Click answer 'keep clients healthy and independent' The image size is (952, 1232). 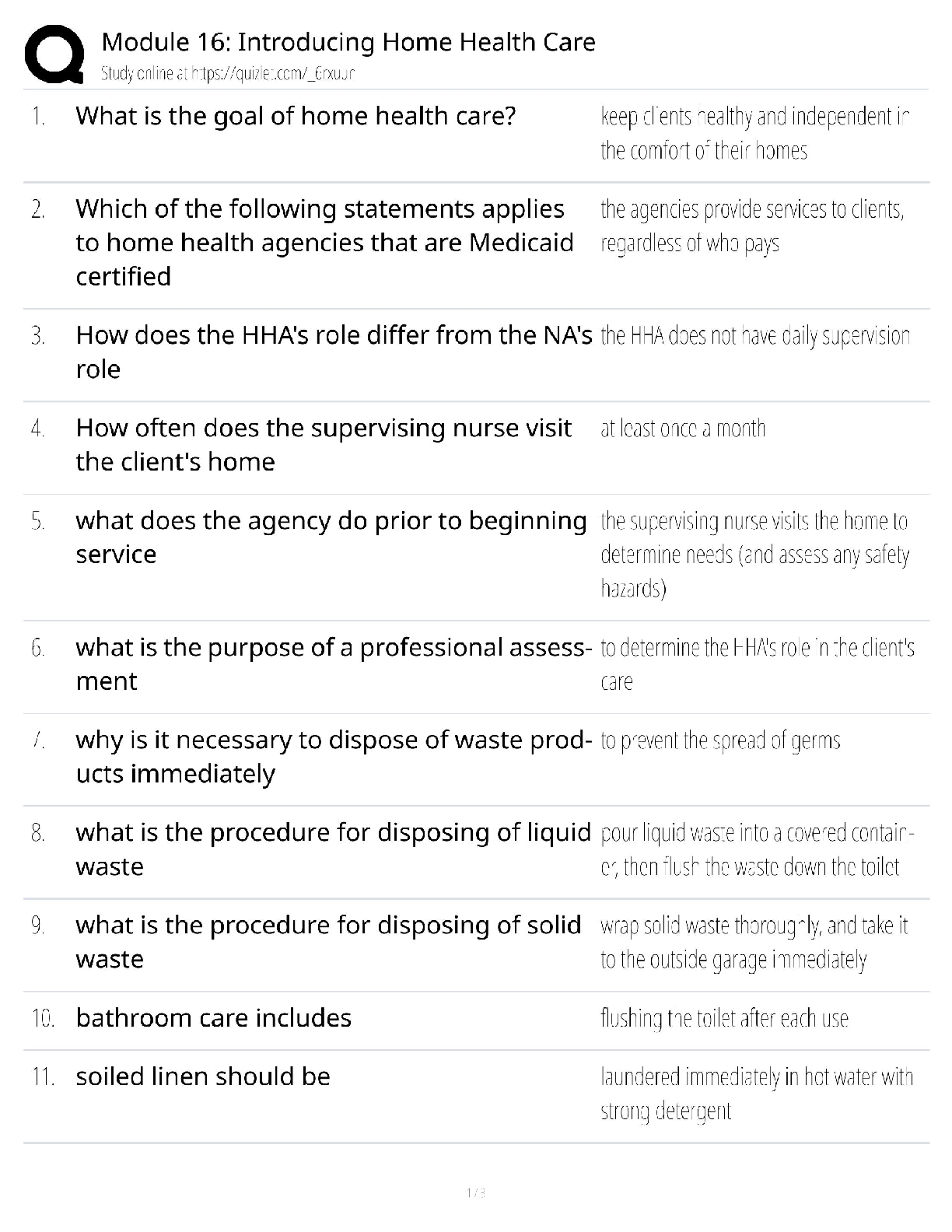click(754, 133)
